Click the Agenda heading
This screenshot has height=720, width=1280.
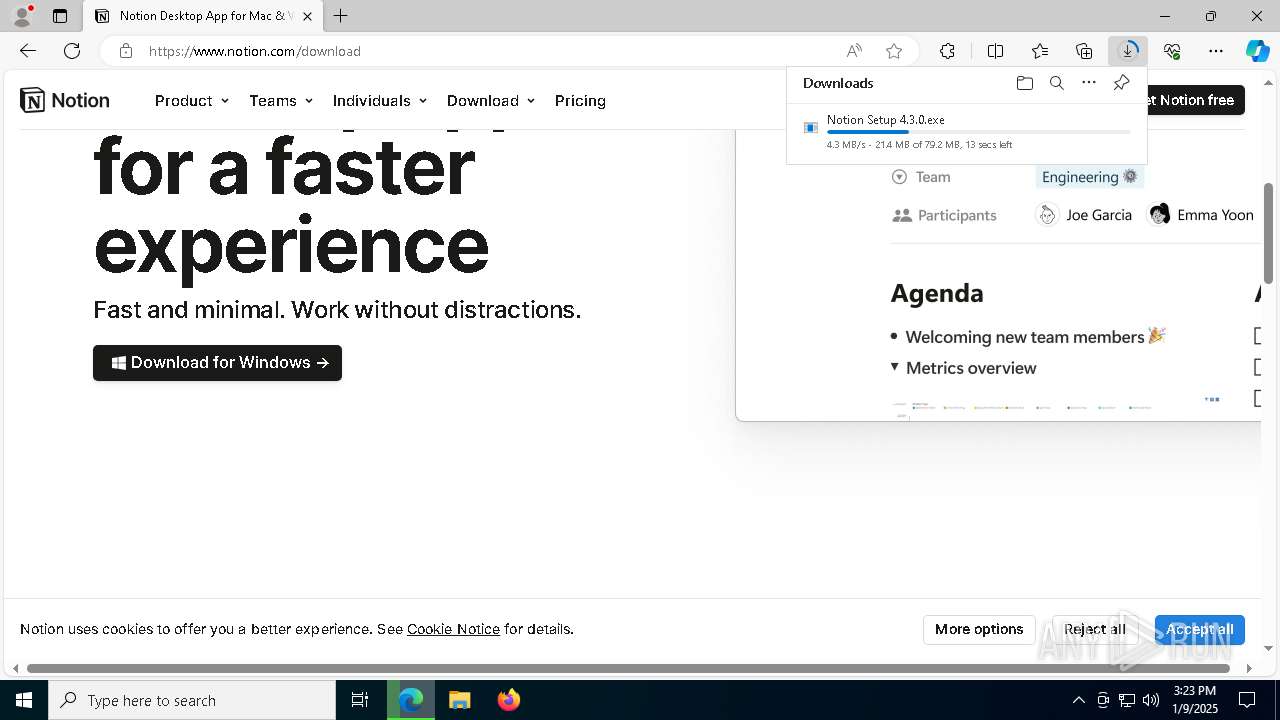click(937, 293)
